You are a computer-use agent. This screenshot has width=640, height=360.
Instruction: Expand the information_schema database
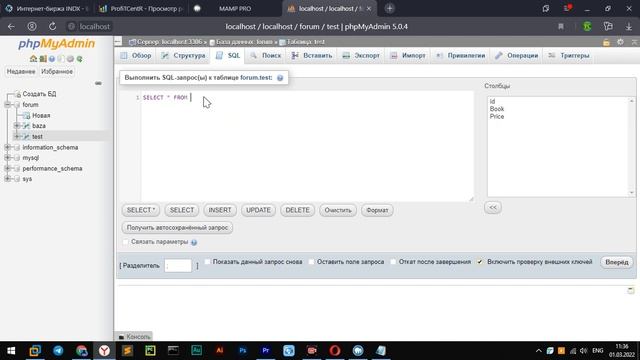click(7, 147)
